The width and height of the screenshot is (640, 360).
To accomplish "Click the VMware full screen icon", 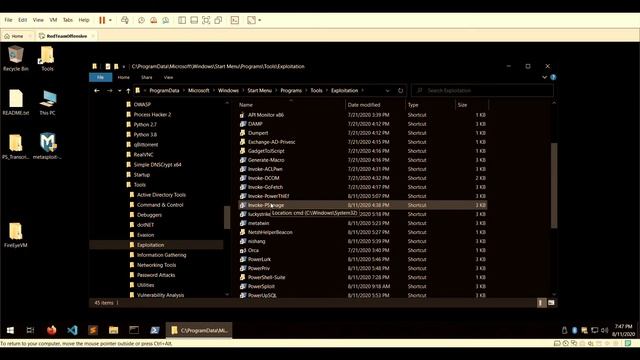I will pyautogui.click(x=206, y=20).
